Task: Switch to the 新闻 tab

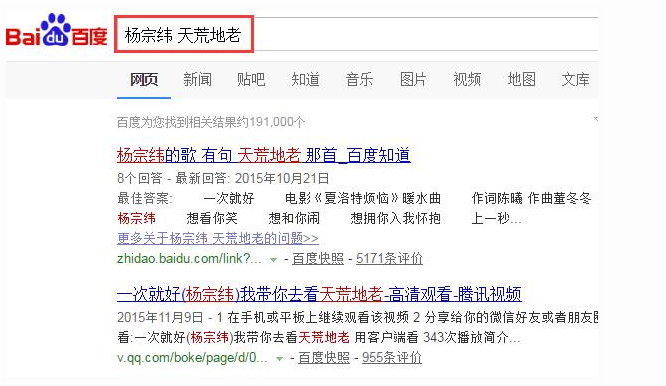Action: point(198,79)
